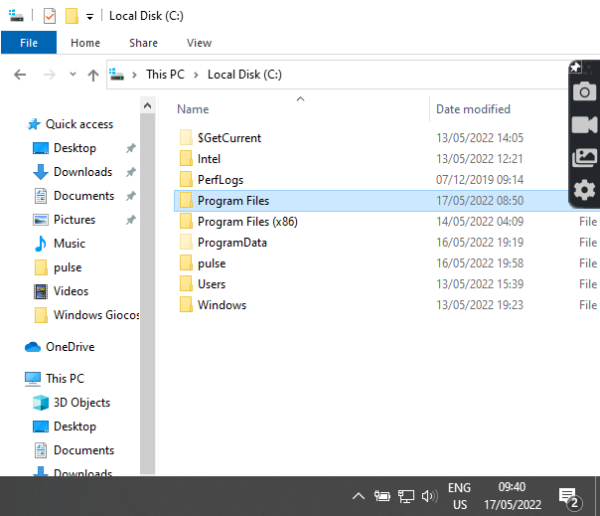
Task: Click the Properties quick access toolbar icon
Action: point(50,16)
